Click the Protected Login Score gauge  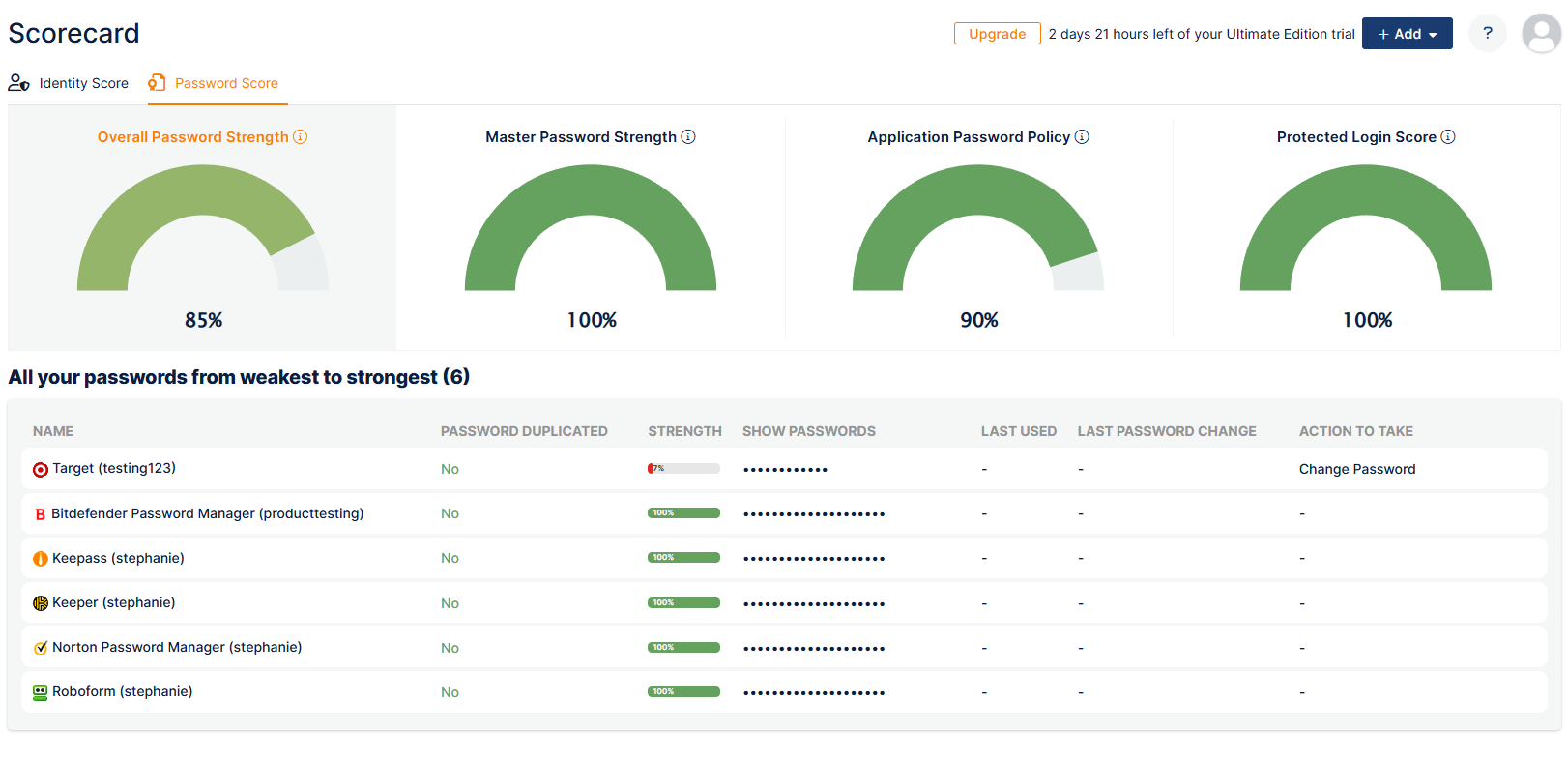click(1366, 227)
